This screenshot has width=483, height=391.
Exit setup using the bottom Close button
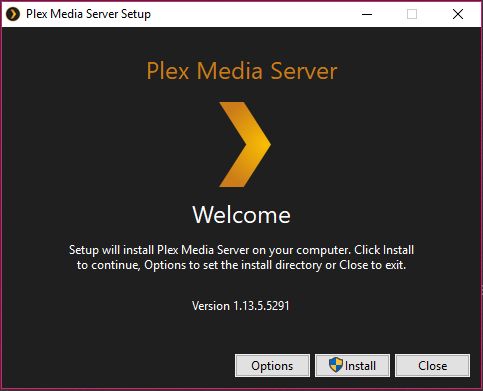coord(433,366)
